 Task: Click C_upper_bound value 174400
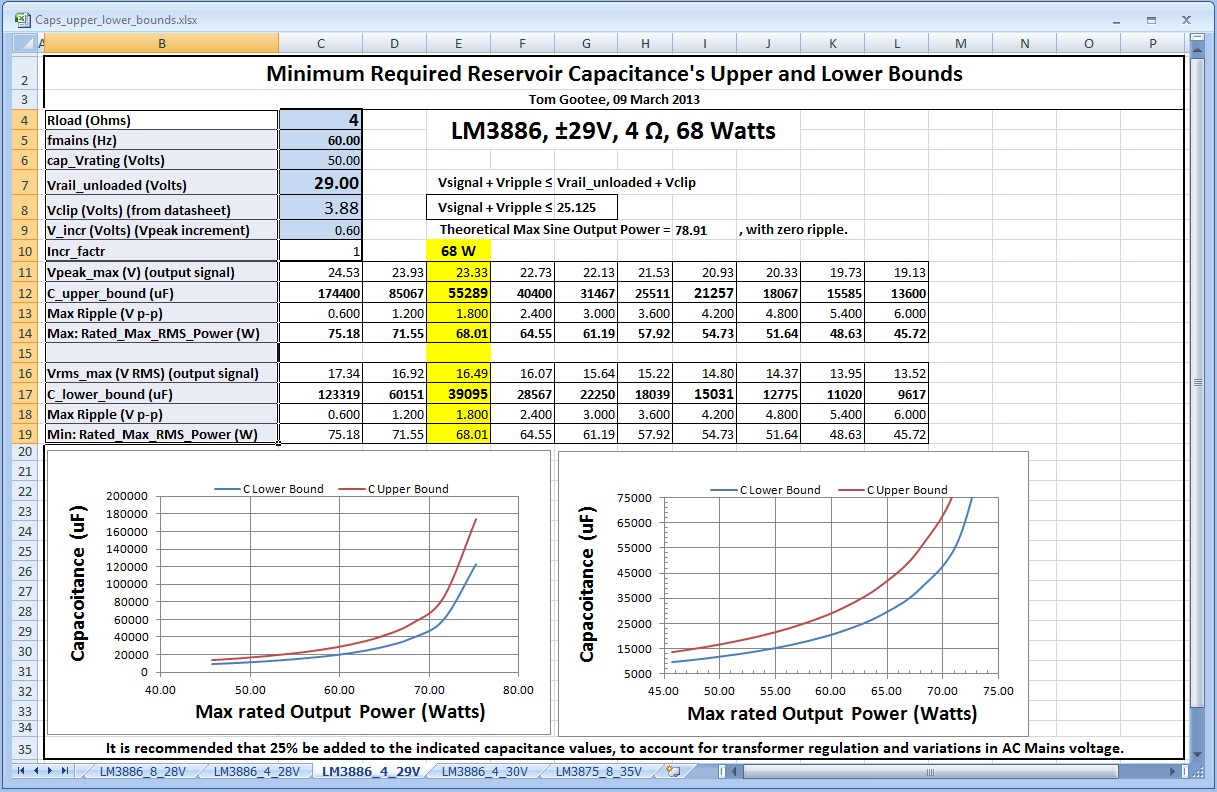point(320,294)
